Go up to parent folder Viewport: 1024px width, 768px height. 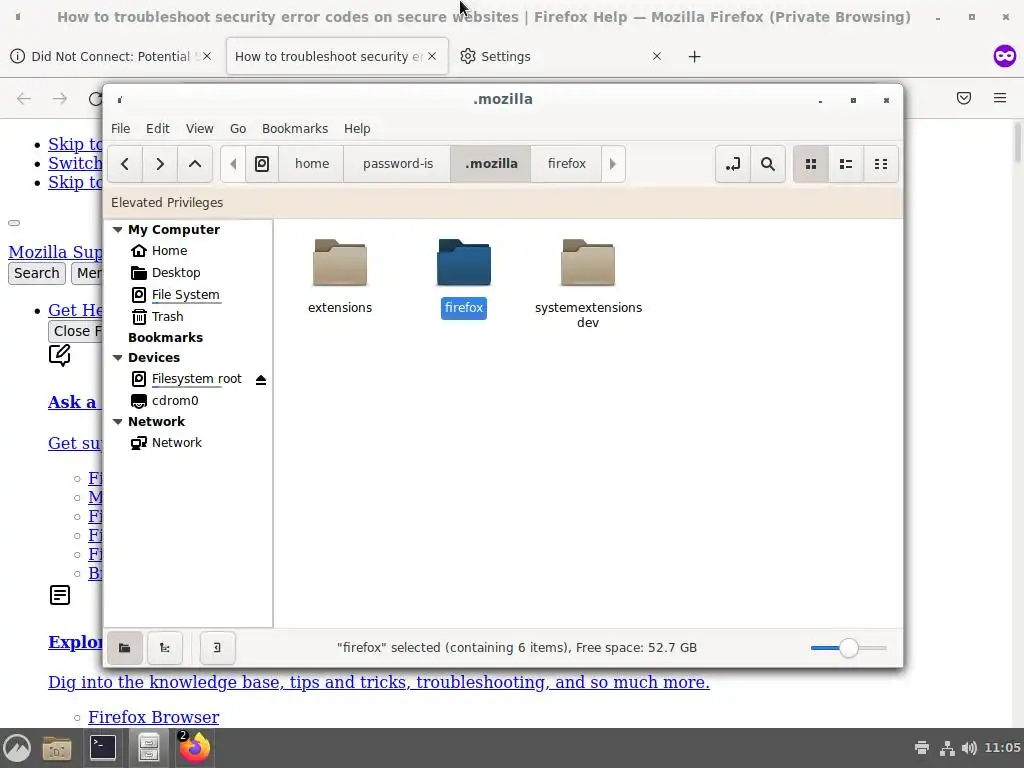(x=195, y=164)
